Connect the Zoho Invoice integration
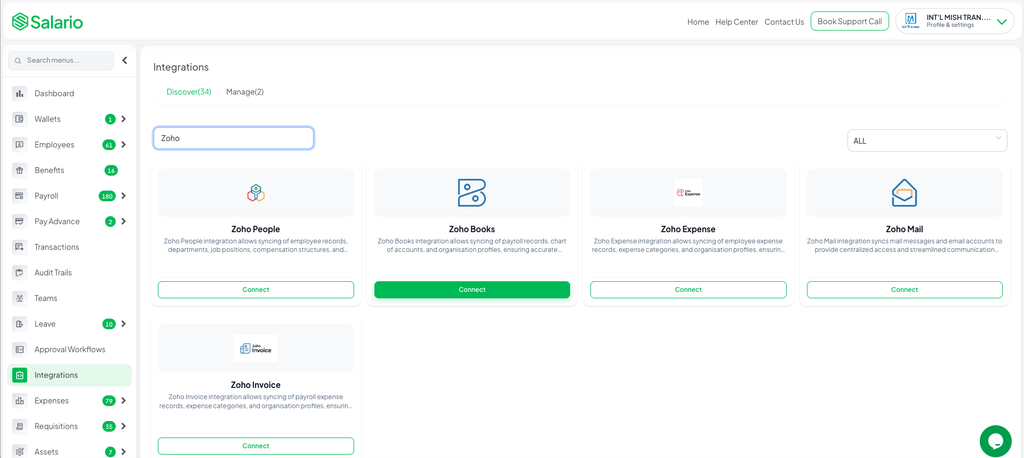Viewport: 1024px width, 458px height. [256, 446]
